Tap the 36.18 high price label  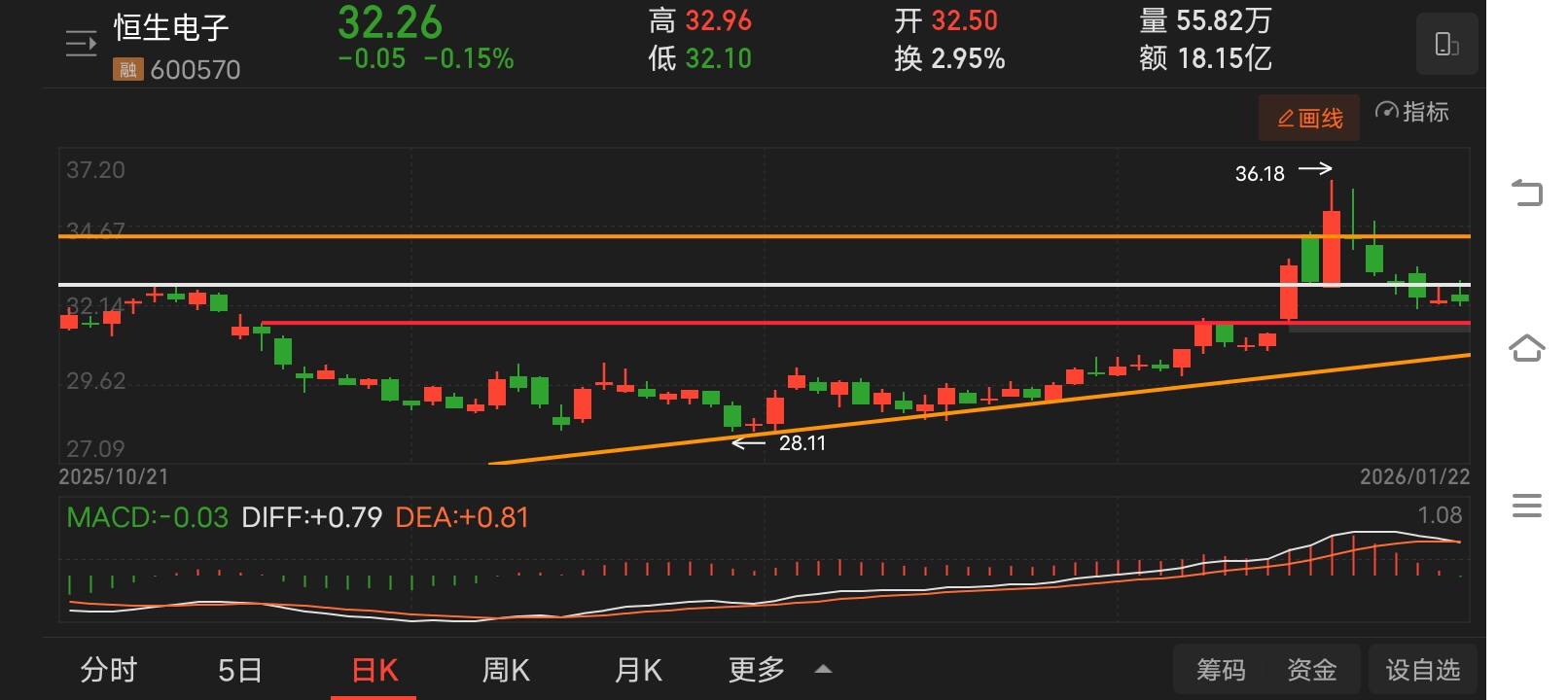[1260, 174]
